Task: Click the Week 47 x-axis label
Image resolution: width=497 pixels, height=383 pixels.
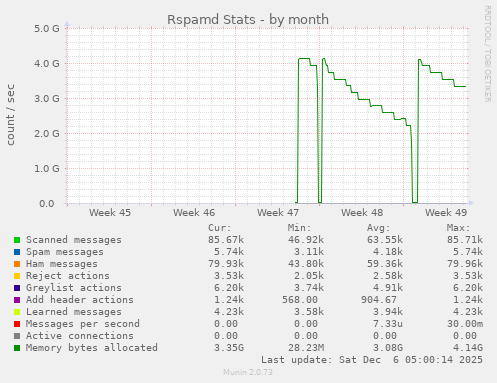Action: coord(278,213)
